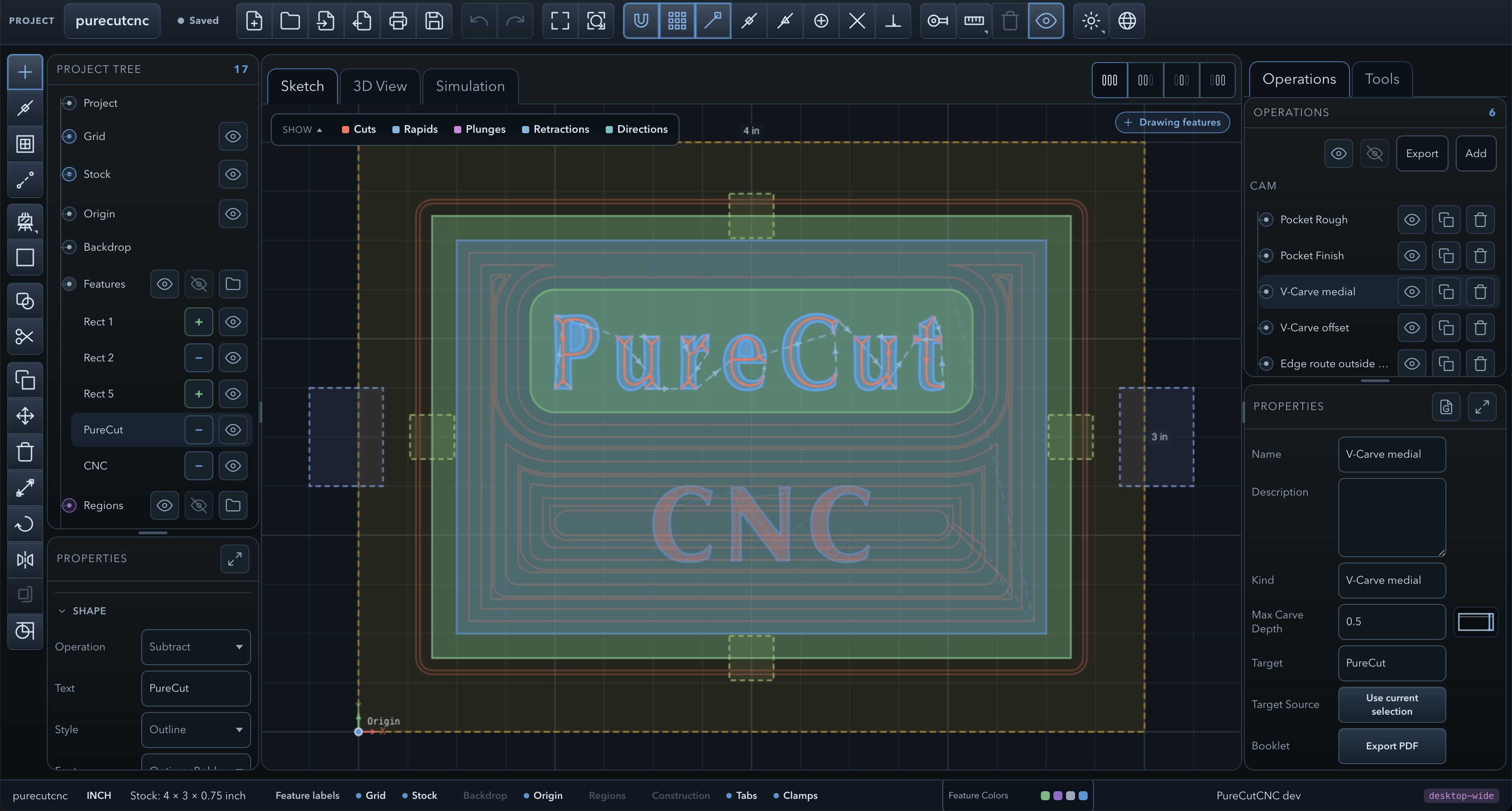Click the mirror tool in the left sidebar
This screenshot has width=1512, height=811.
tap(25, 560)
